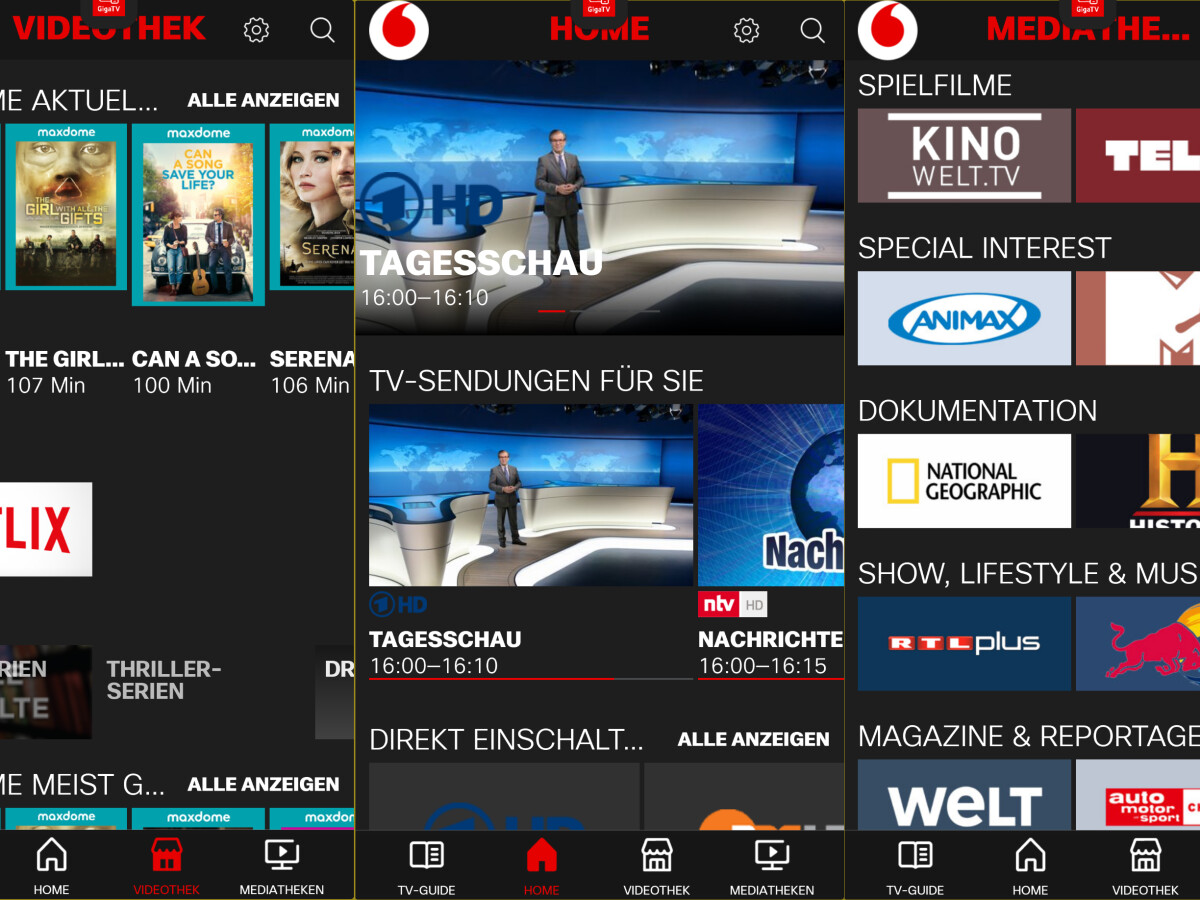The height and width of the screenshot is (900, 1200).
Task: Select the Animax channel logo
Action: point(964,319)
